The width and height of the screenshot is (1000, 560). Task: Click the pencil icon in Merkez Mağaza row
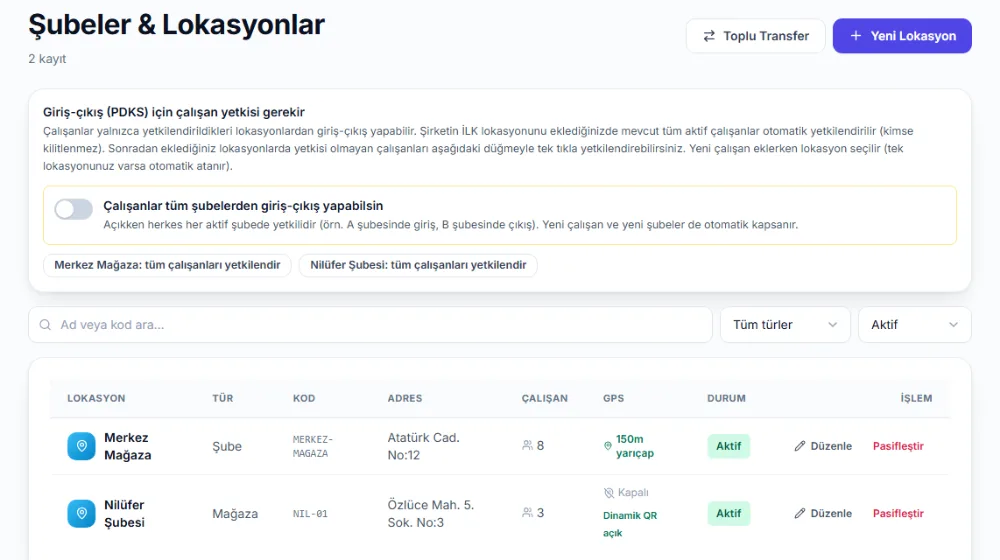[x=800, y=446]
